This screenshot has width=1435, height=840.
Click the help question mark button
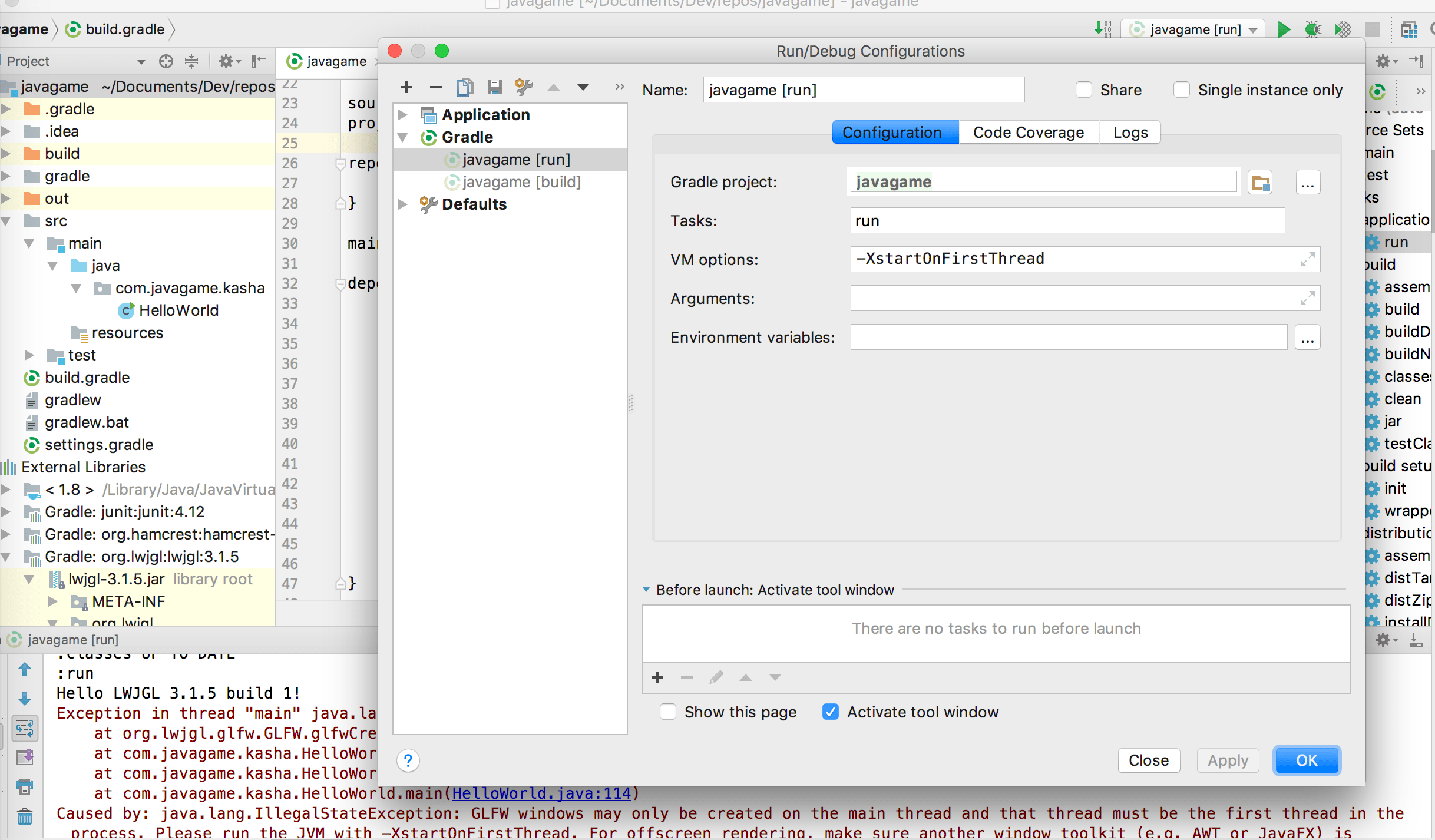[x=408, y=760]
